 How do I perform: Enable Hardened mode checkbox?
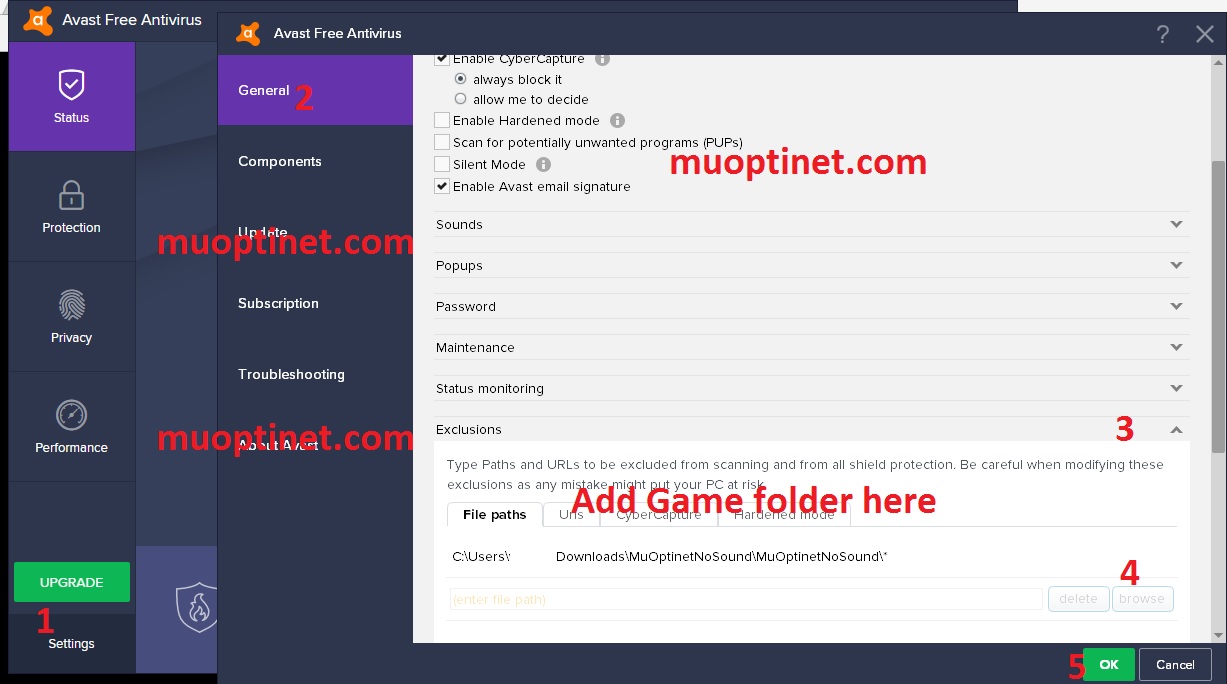(x=442, y=120)
